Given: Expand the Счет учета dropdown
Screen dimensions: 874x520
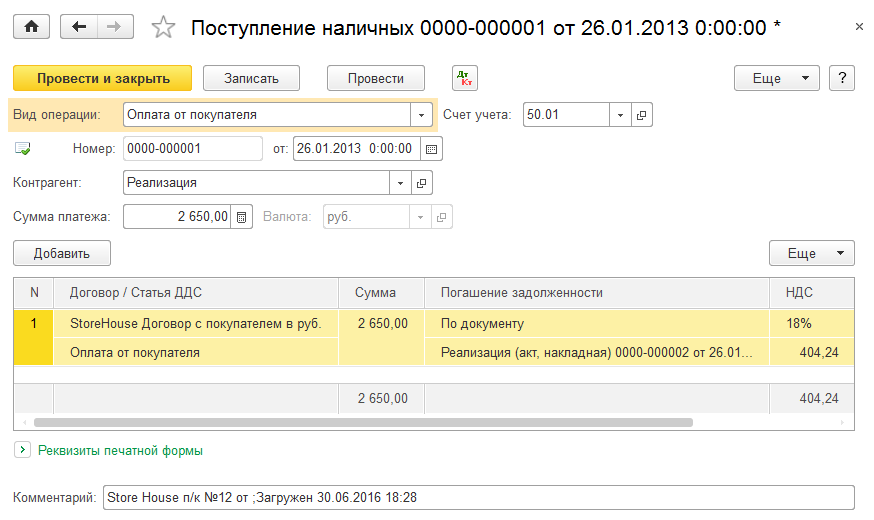Looking at the screenshot, I should (x=620, y=115).
